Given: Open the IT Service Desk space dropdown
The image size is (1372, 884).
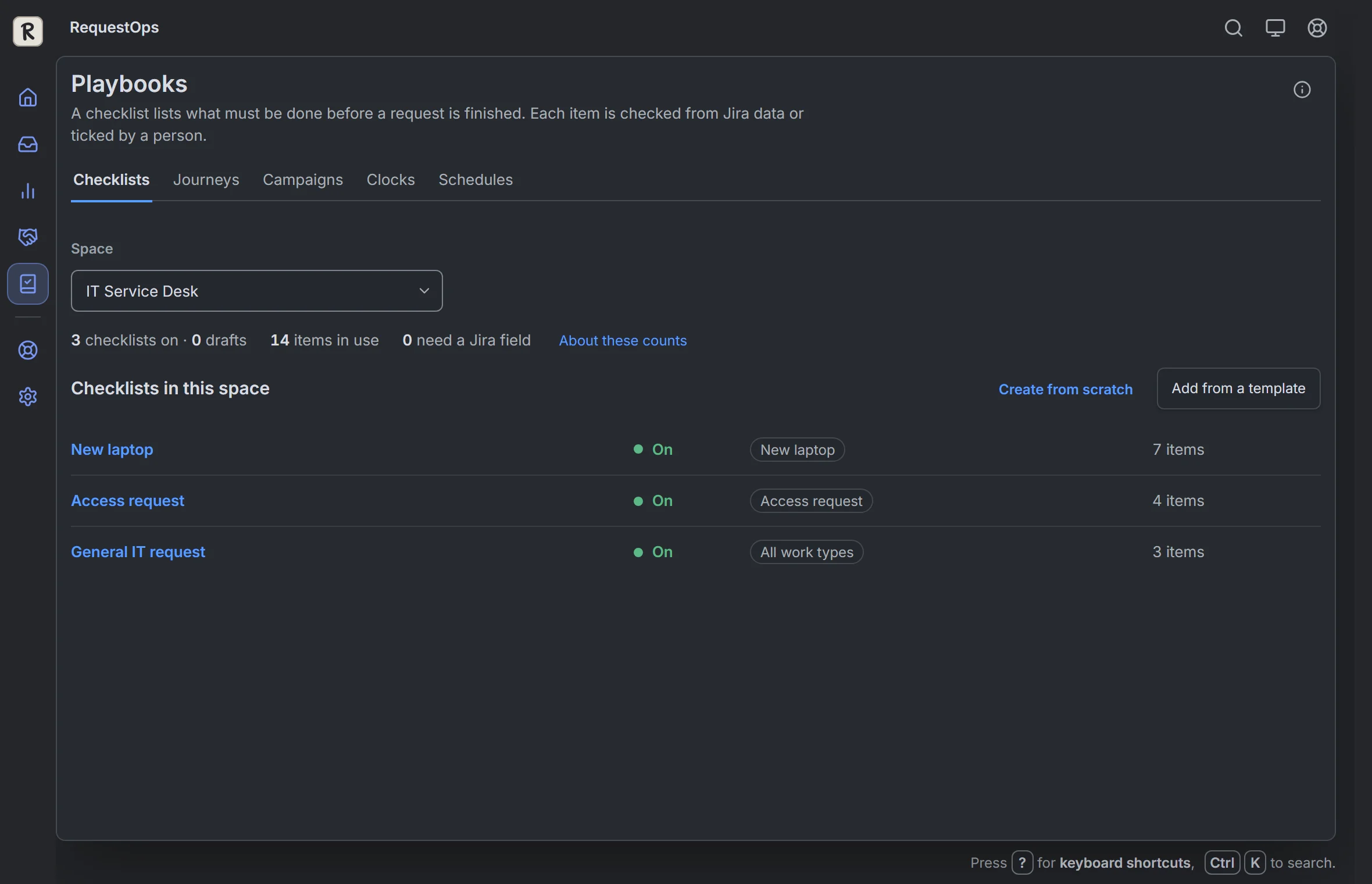Looking at the screenshot, I should click(256, 291).
